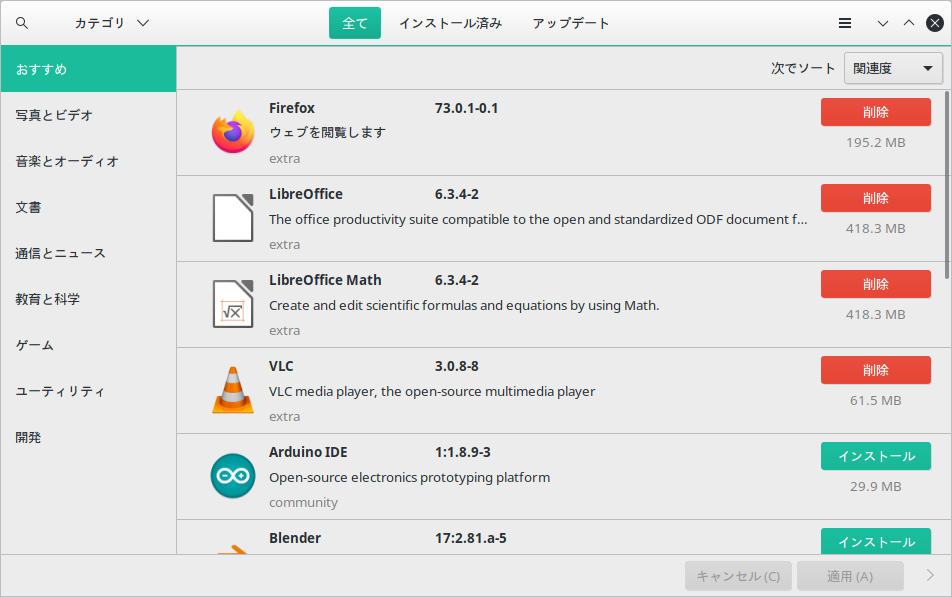Click the package list vertical scrollbar
This screenshot has height=597, width=952.
[x=947, y=185]
